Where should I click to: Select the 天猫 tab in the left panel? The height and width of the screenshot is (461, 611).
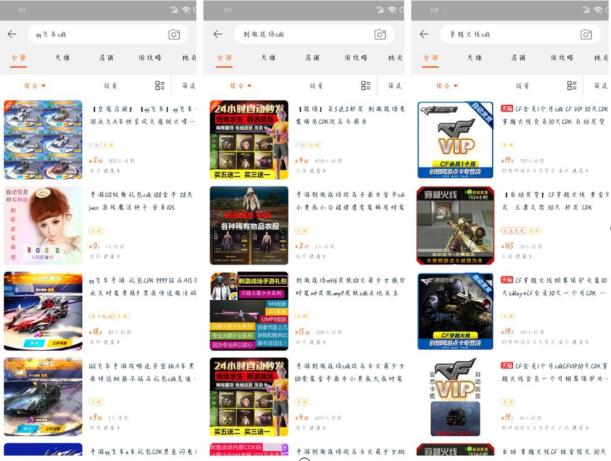[x=62, y=59]
